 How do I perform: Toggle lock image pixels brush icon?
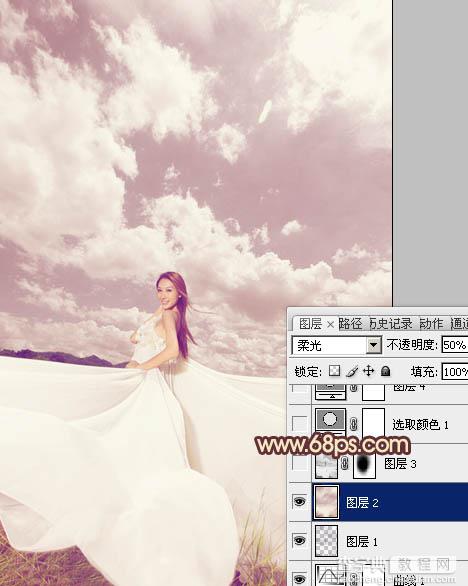tap(352, 371)
